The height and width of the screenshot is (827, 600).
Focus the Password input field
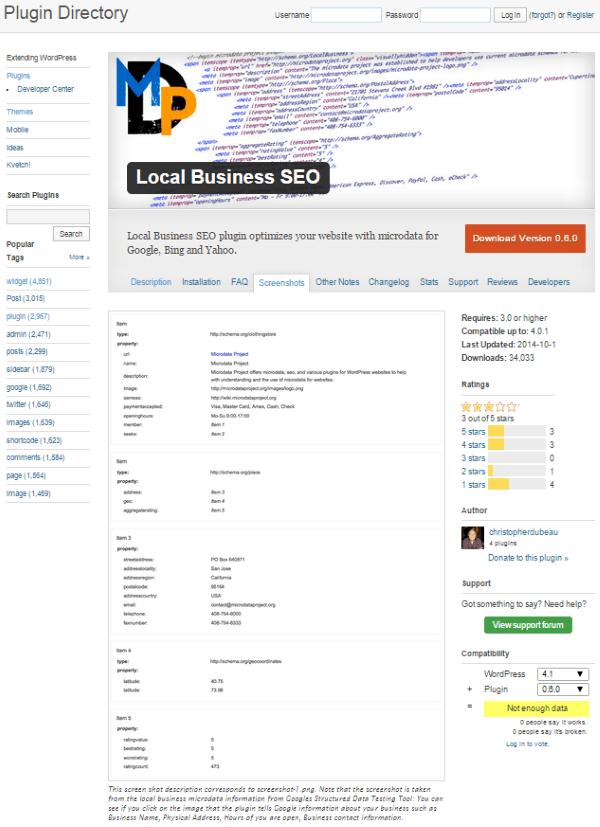[455, 15]
